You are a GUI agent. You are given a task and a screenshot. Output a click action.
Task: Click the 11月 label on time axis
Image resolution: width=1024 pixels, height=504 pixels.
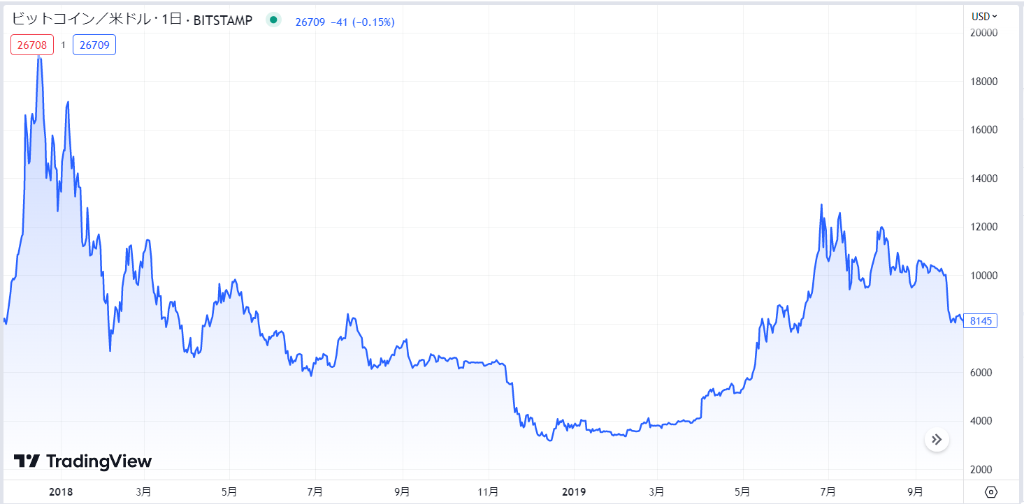[489, 491]
